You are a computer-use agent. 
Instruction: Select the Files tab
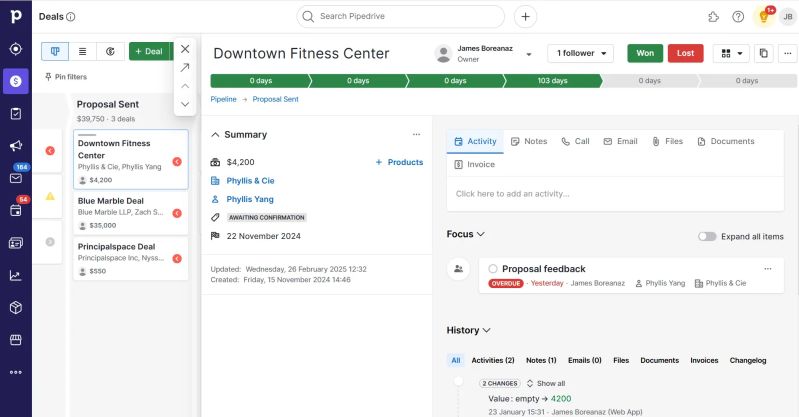tap(667, 142)
